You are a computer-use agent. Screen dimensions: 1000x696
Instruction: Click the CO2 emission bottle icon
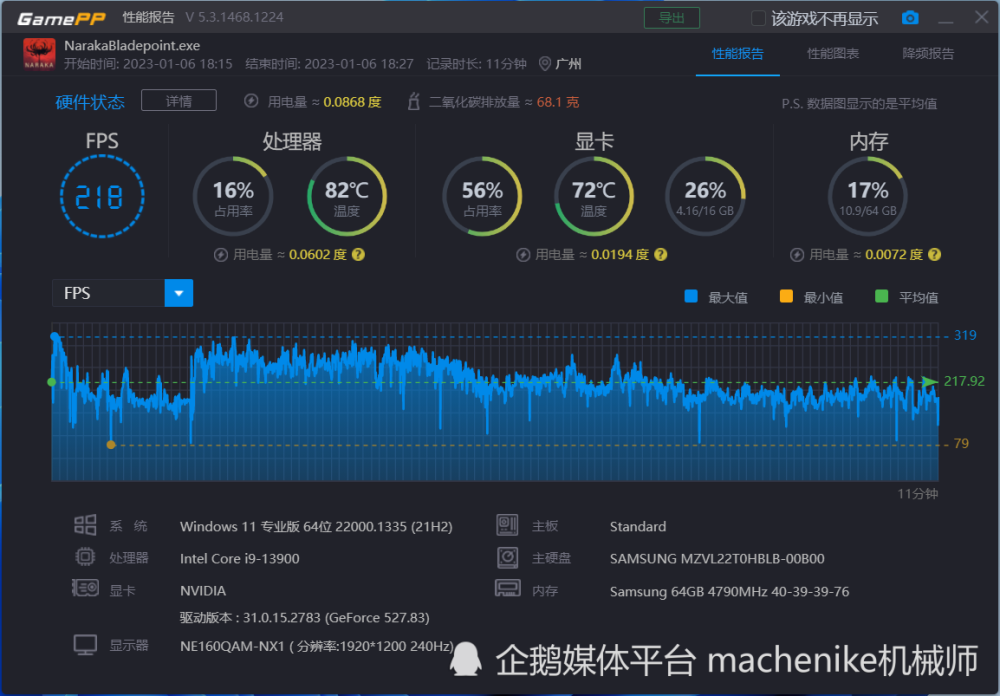coord(413,101)
